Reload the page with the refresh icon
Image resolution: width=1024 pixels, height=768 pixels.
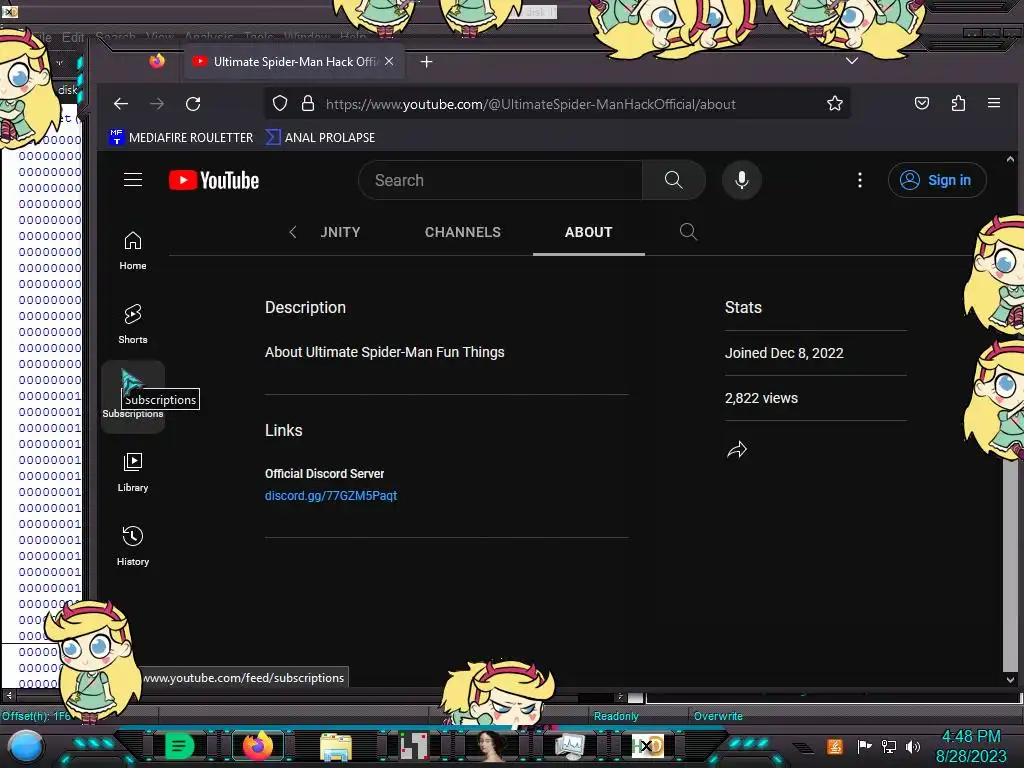[193, 104]
